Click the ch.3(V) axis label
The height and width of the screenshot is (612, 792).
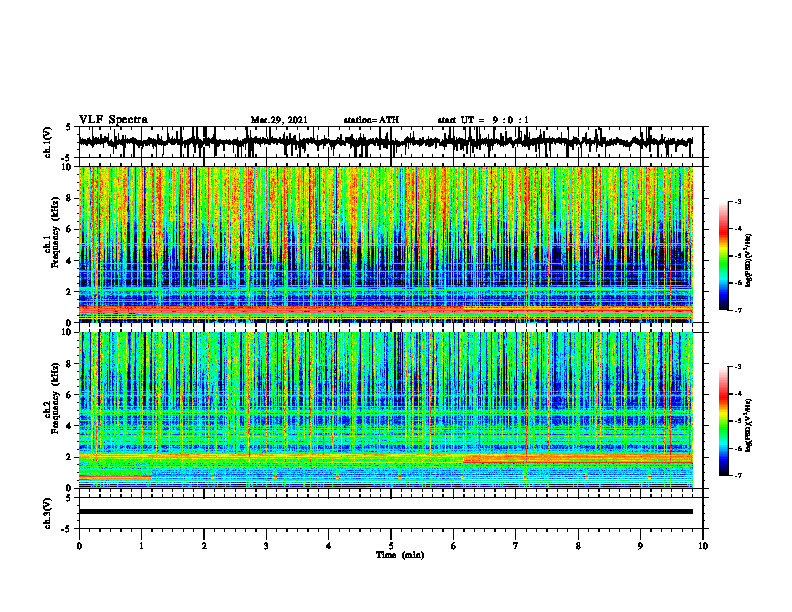coord(48,513)
